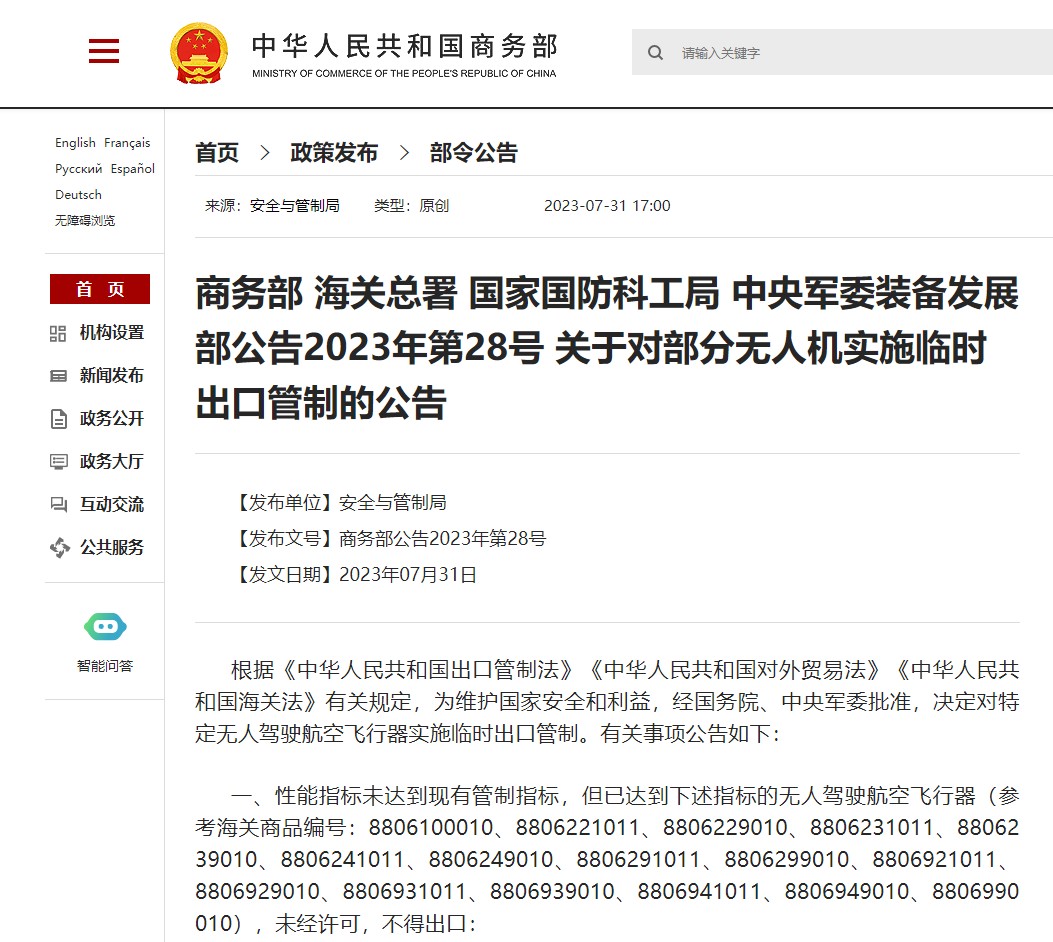
Task: Open 机构设置 sidebar menu item
Action: coord(111,333)
